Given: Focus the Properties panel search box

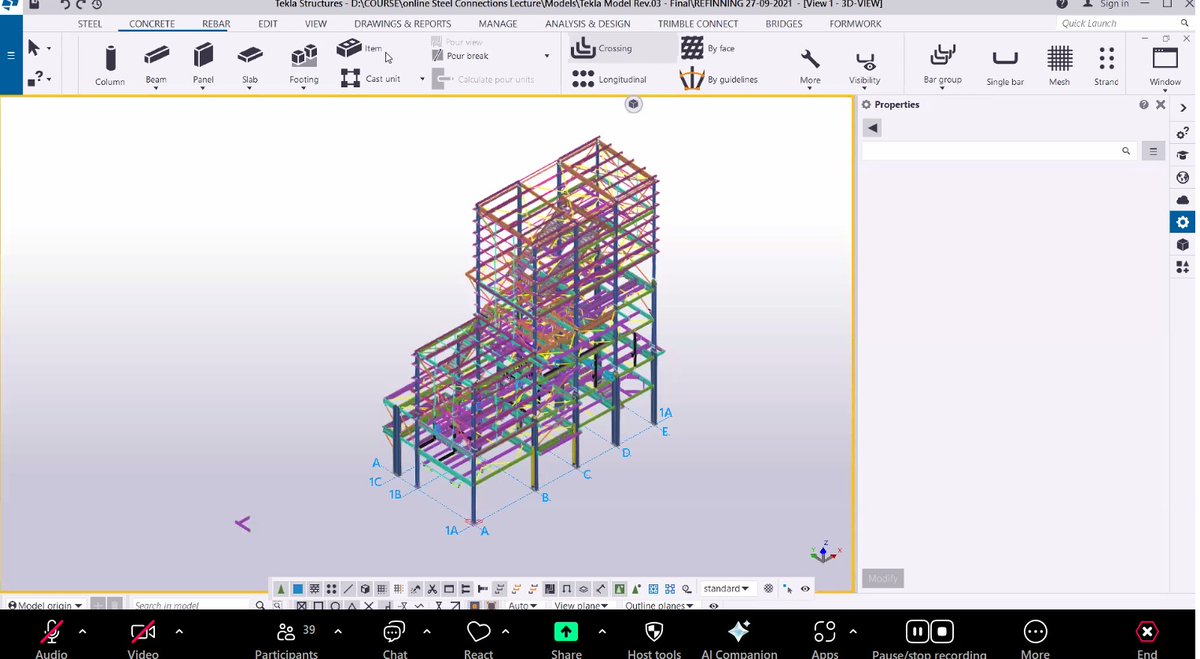Looking at the screenshot, I should [x=1000, y=151].
